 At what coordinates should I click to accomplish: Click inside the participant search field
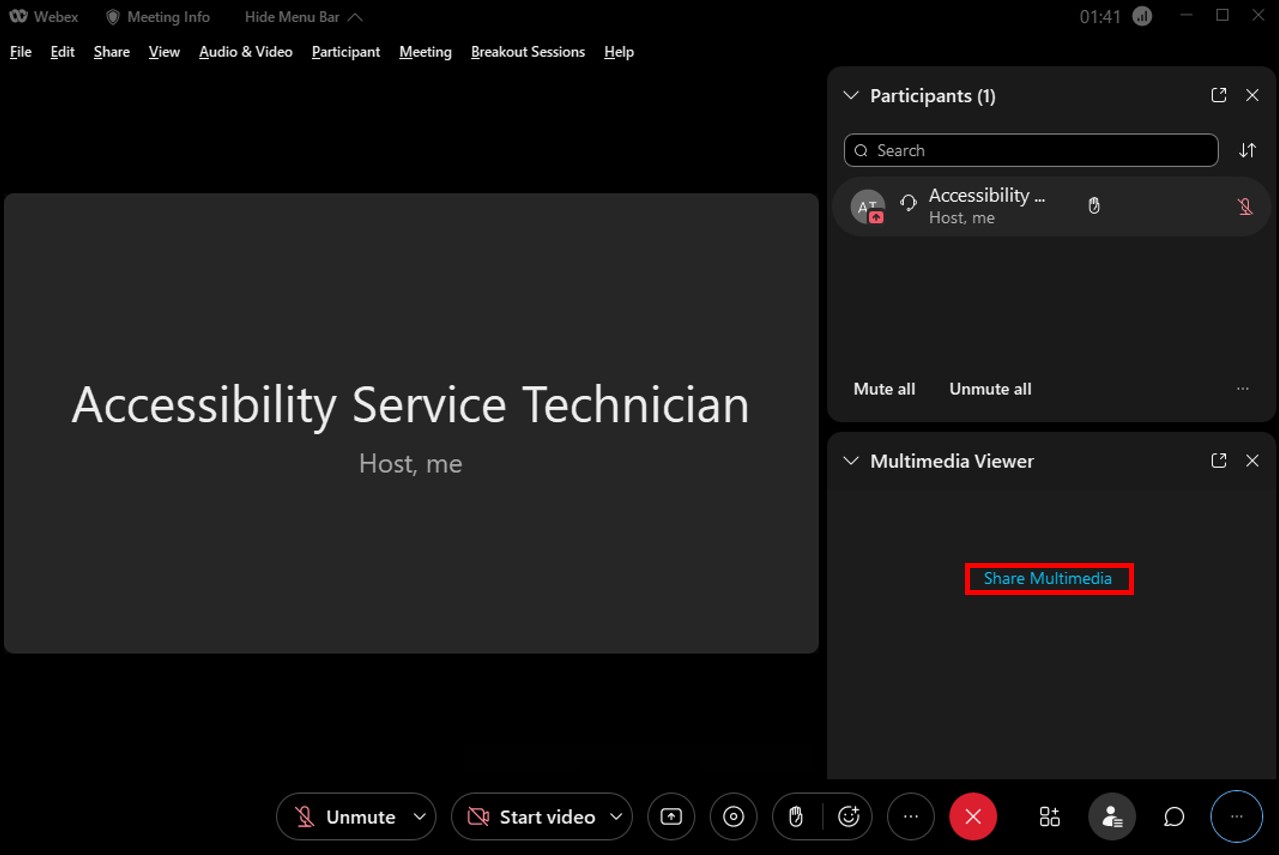(1030, 150)
